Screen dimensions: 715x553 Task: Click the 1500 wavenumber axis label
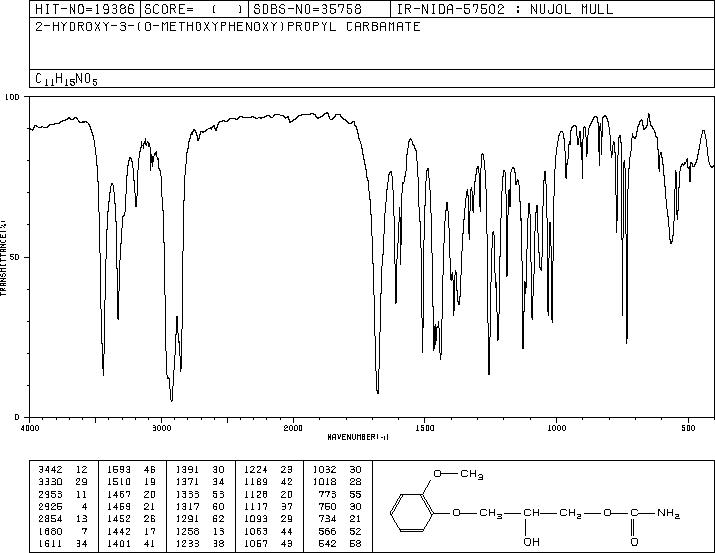click(x=425, y=428)
